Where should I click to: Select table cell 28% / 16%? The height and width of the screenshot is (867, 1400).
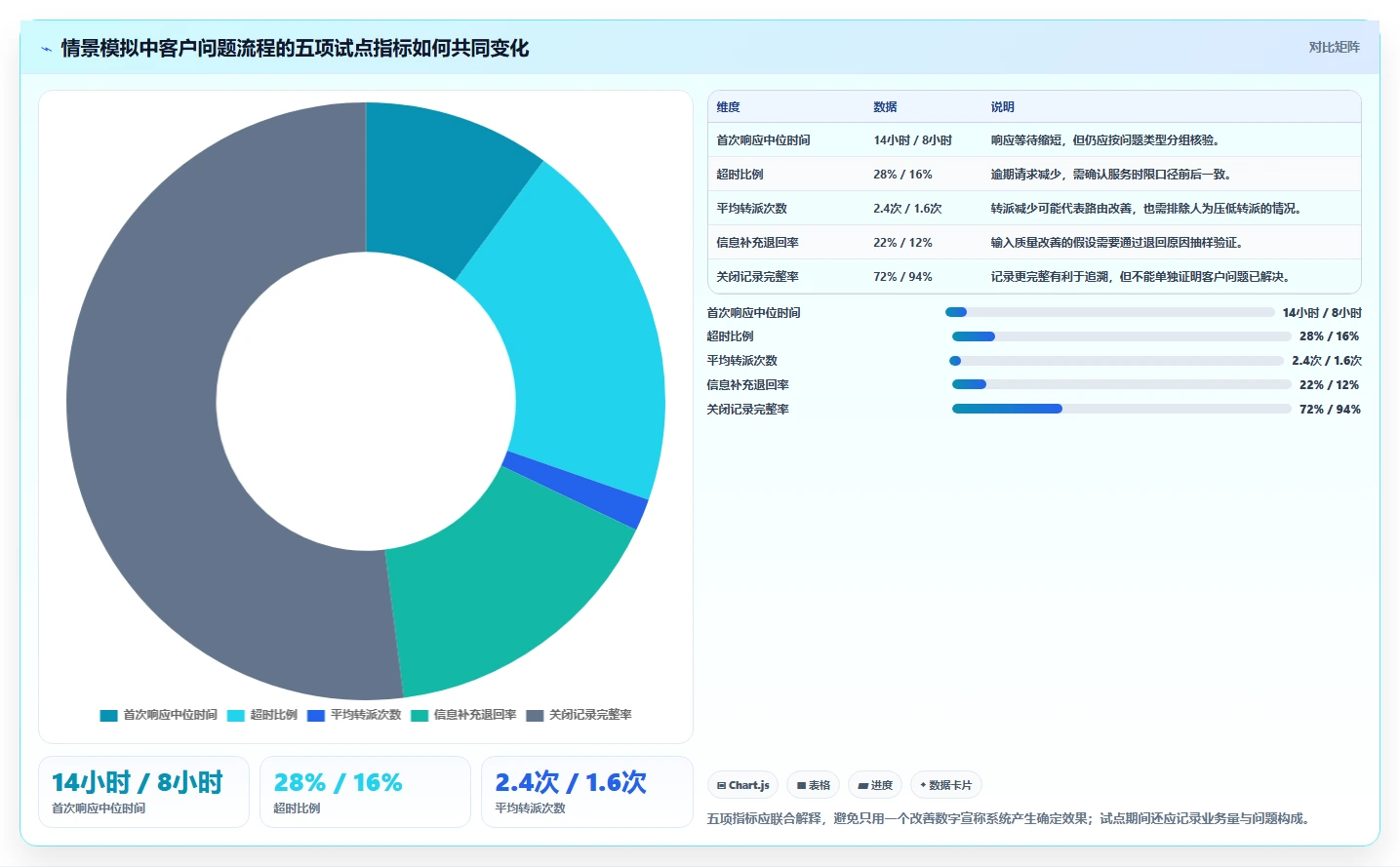pyautogui.click(x=902, y=175)
